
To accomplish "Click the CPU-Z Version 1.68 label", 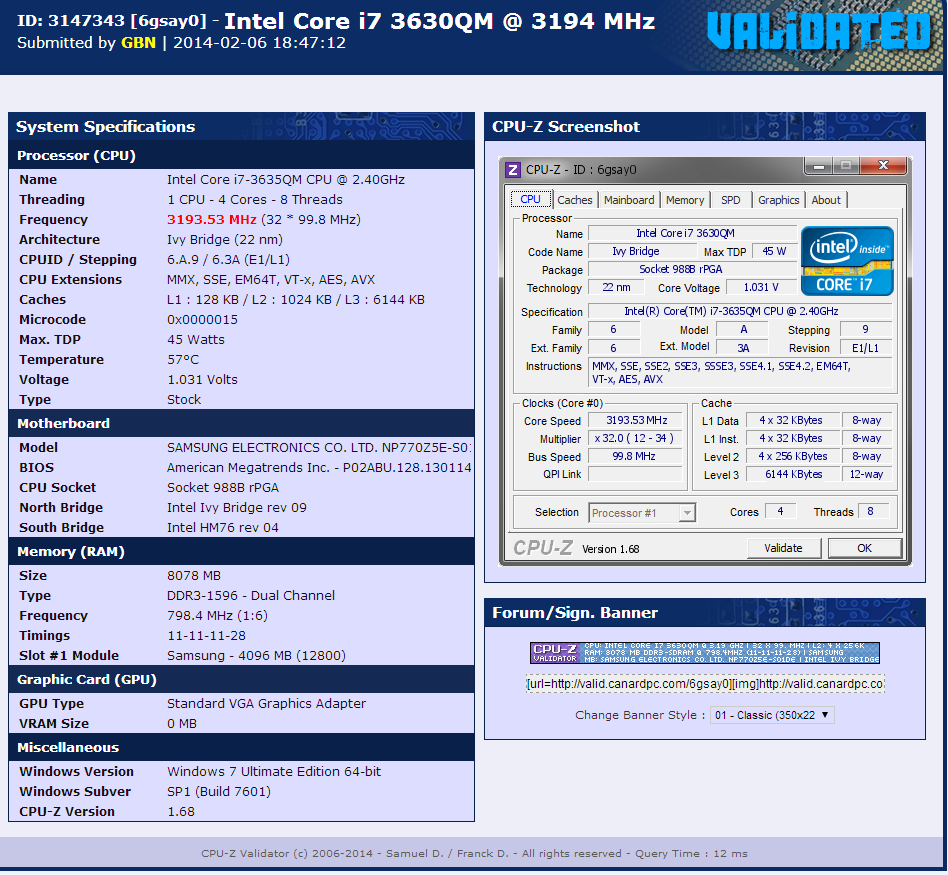I will pyautogui.click(x=610, y=549).
